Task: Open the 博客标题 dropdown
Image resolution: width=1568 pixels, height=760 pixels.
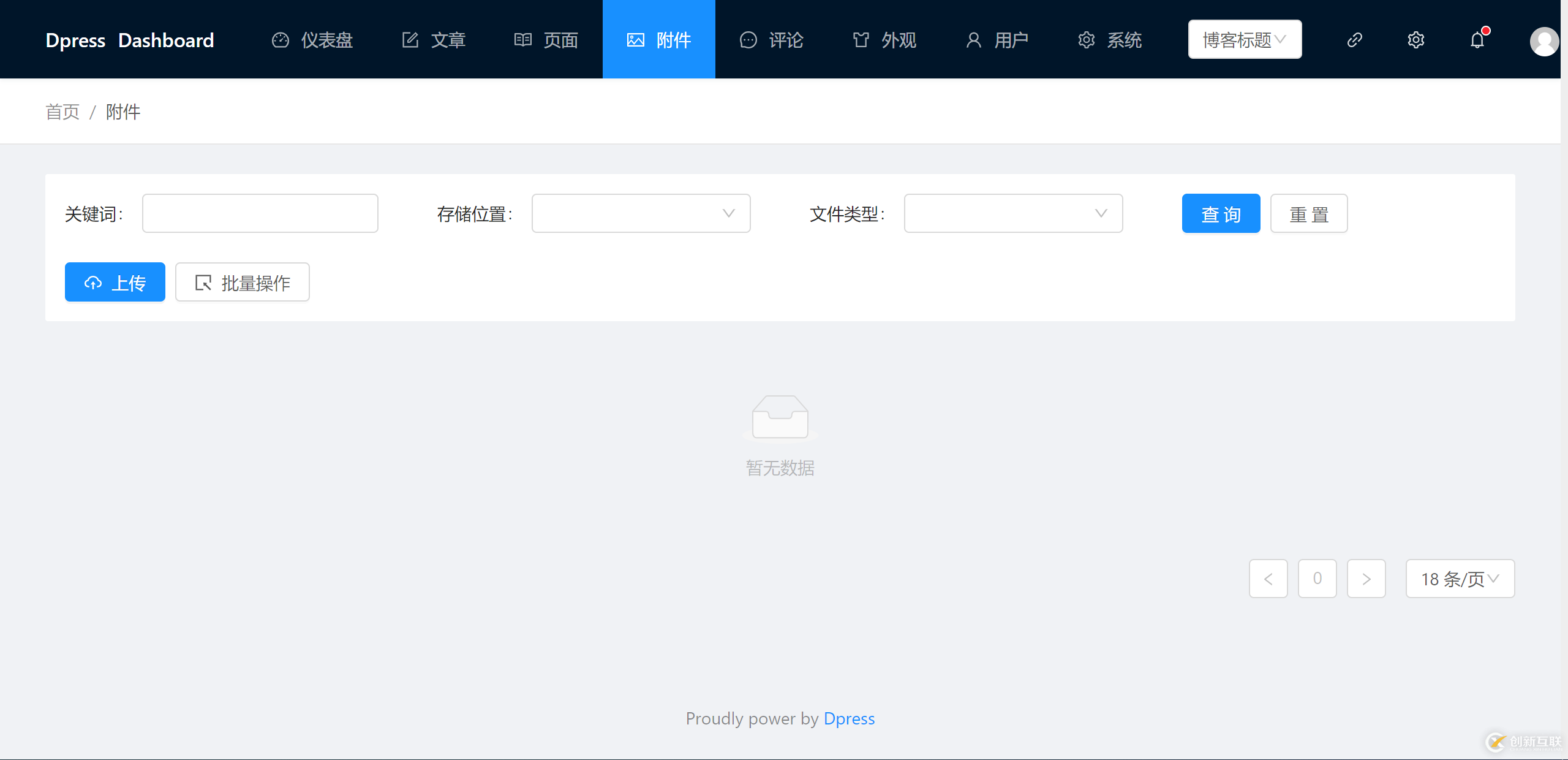Action: pos(1245,40)
